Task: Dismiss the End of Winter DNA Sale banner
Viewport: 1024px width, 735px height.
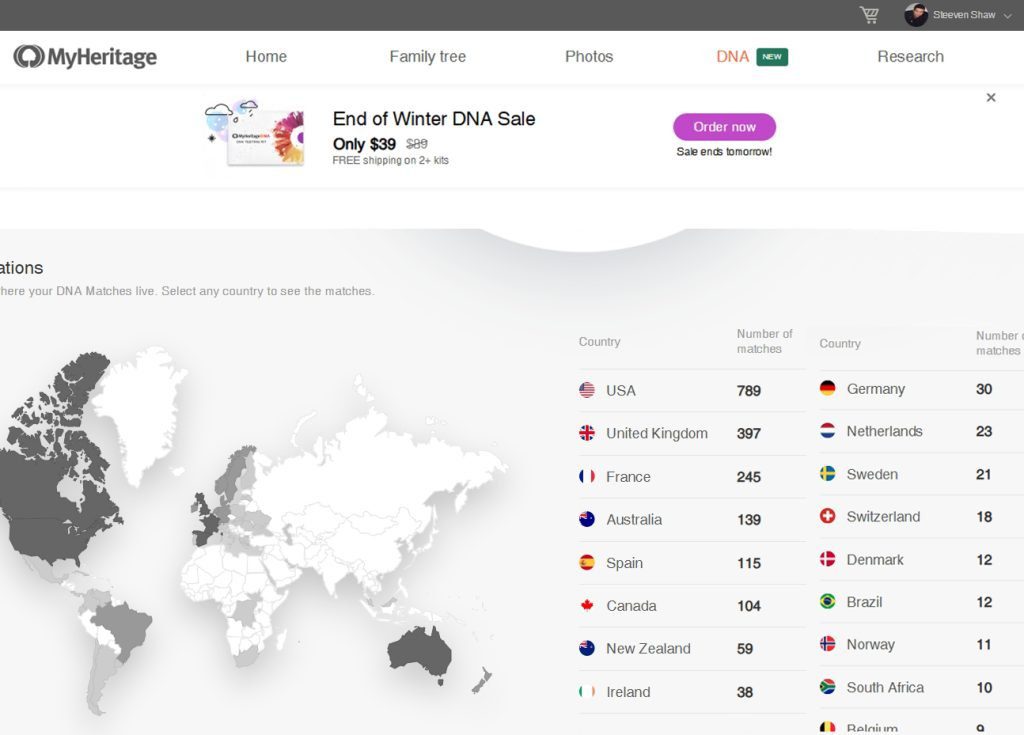Action: pos(991,98)
